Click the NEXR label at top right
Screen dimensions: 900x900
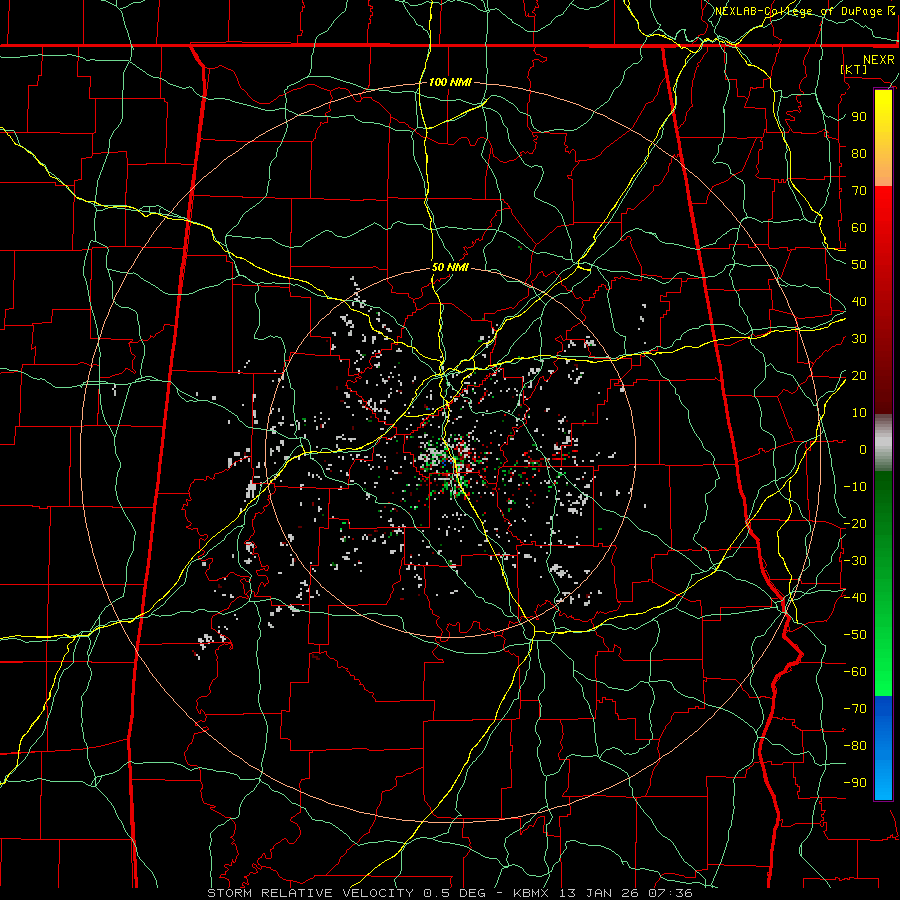tap(879, 60)
